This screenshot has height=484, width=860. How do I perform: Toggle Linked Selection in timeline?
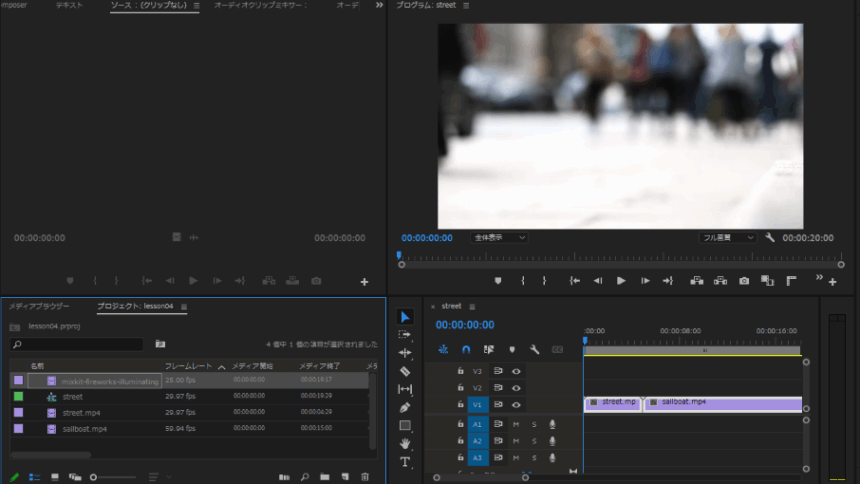(489, 350)
